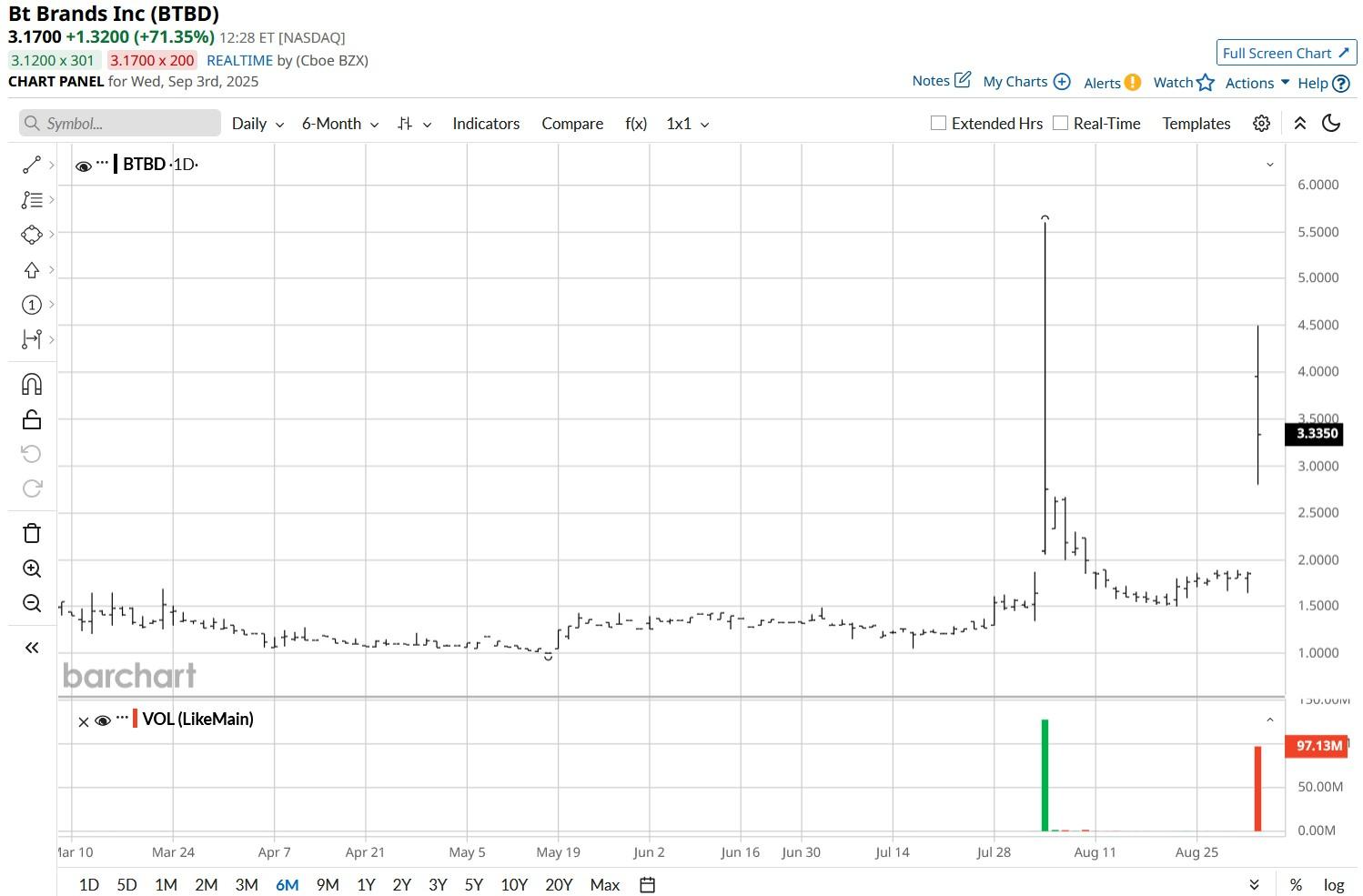
Task: Open the Fibonacci/text list tool
Action: click(31, 199)
